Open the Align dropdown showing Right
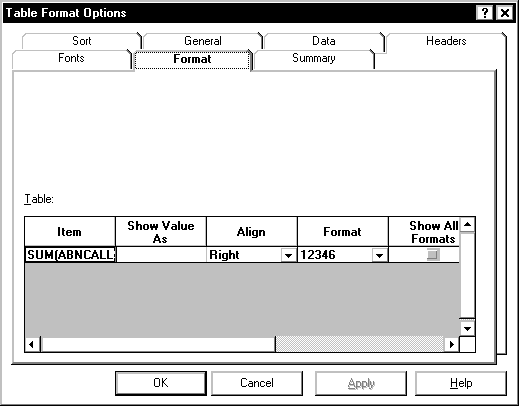The width and height of the screenshot is (519, 406). [x=288, y=256]
